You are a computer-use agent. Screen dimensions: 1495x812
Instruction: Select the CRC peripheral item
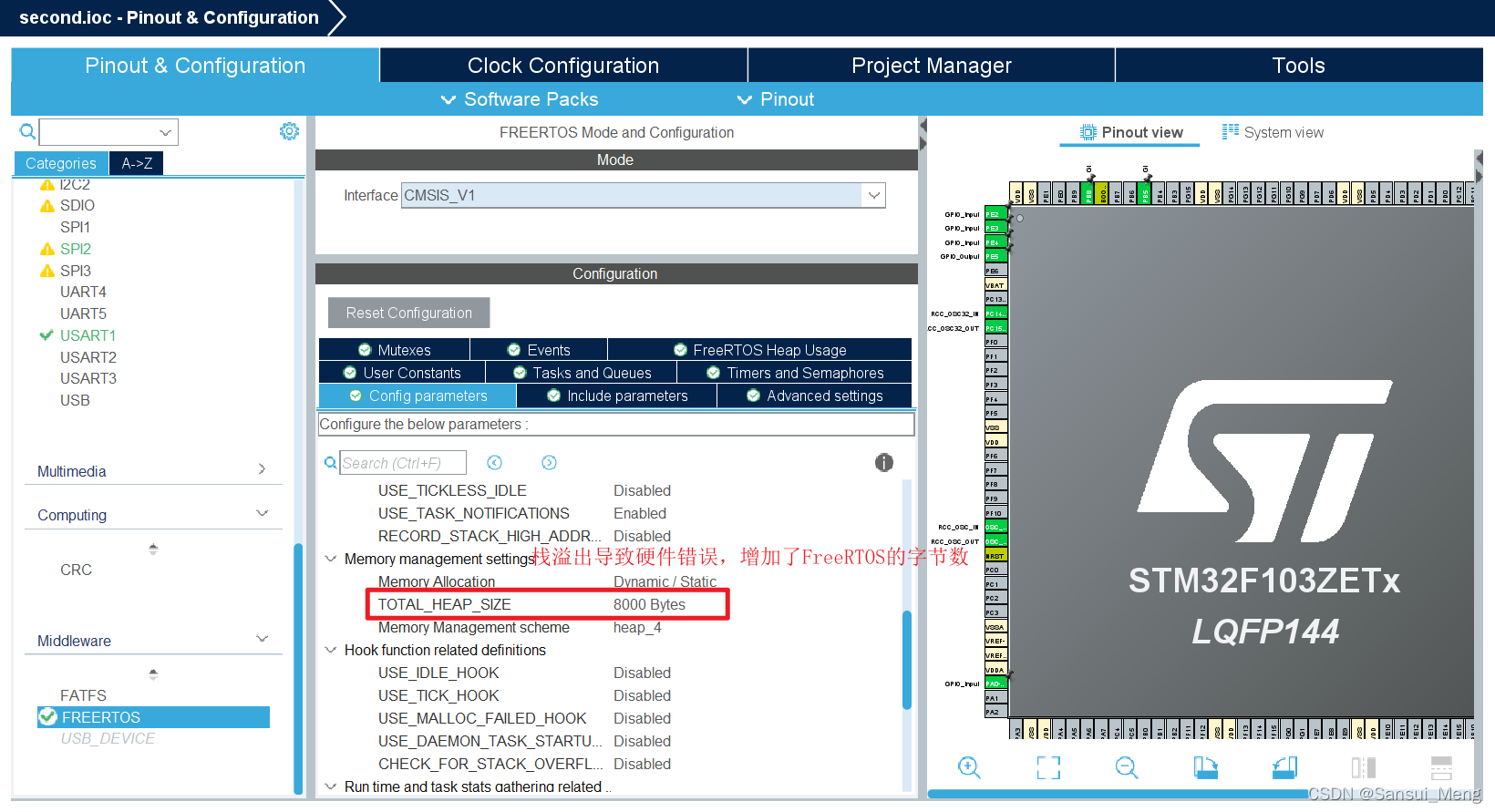coord(76,570)
